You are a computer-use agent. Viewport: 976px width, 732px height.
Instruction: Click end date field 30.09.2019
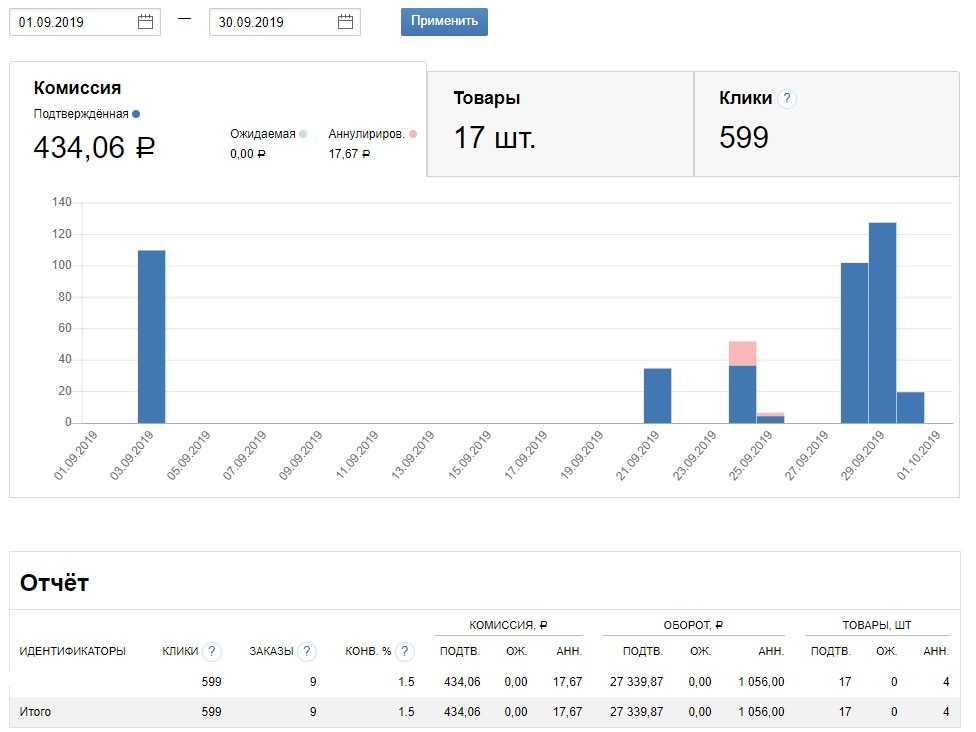point(285,22)
